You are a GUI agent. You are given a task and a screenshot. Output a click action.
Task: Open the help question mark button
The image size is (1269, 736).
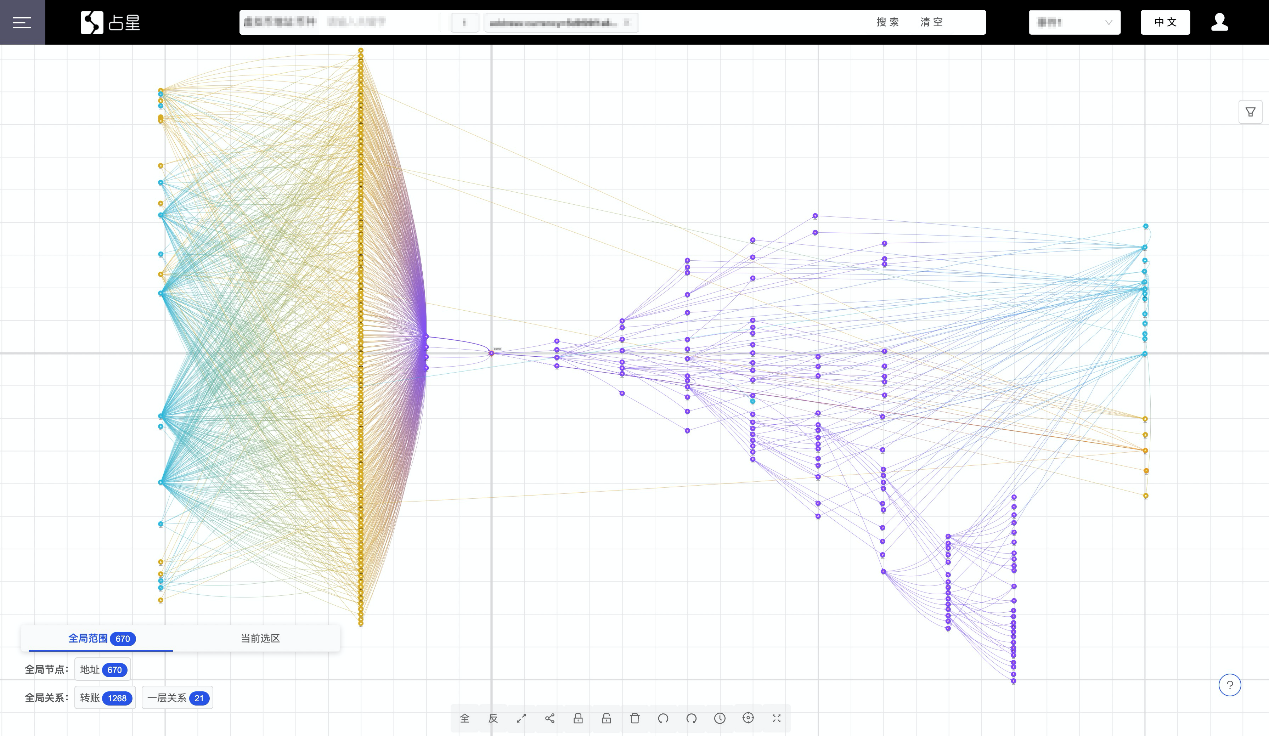(x=1231, y=685)
